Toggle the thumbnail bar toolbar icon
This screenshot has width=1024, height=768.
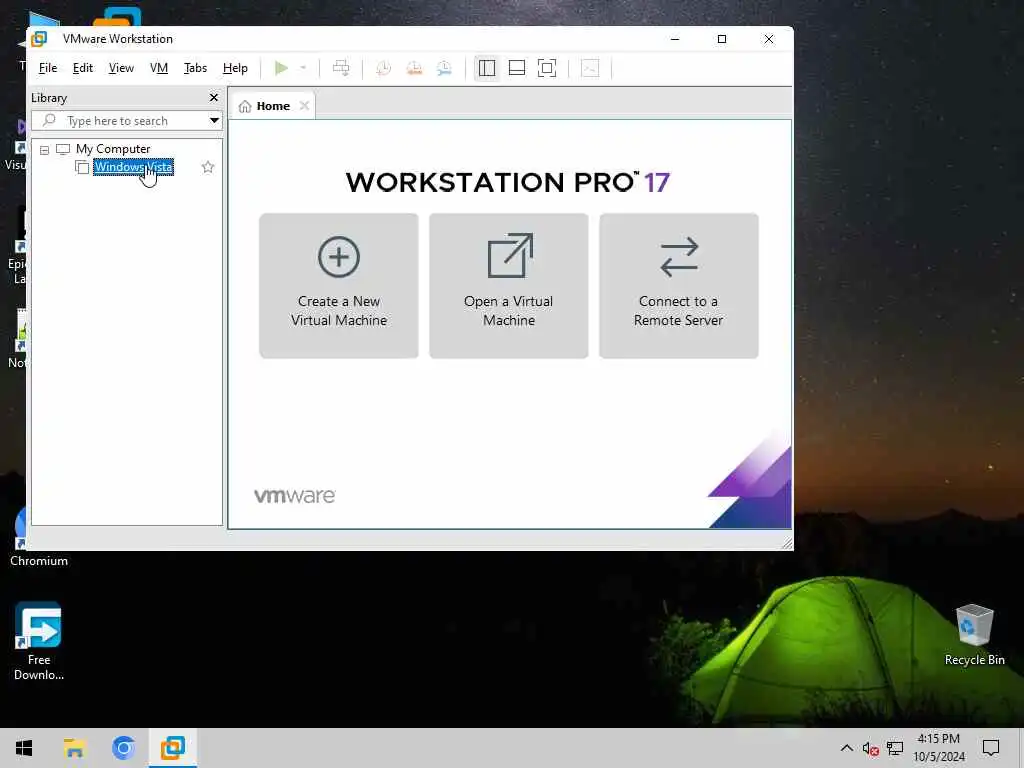click(517, 68)
